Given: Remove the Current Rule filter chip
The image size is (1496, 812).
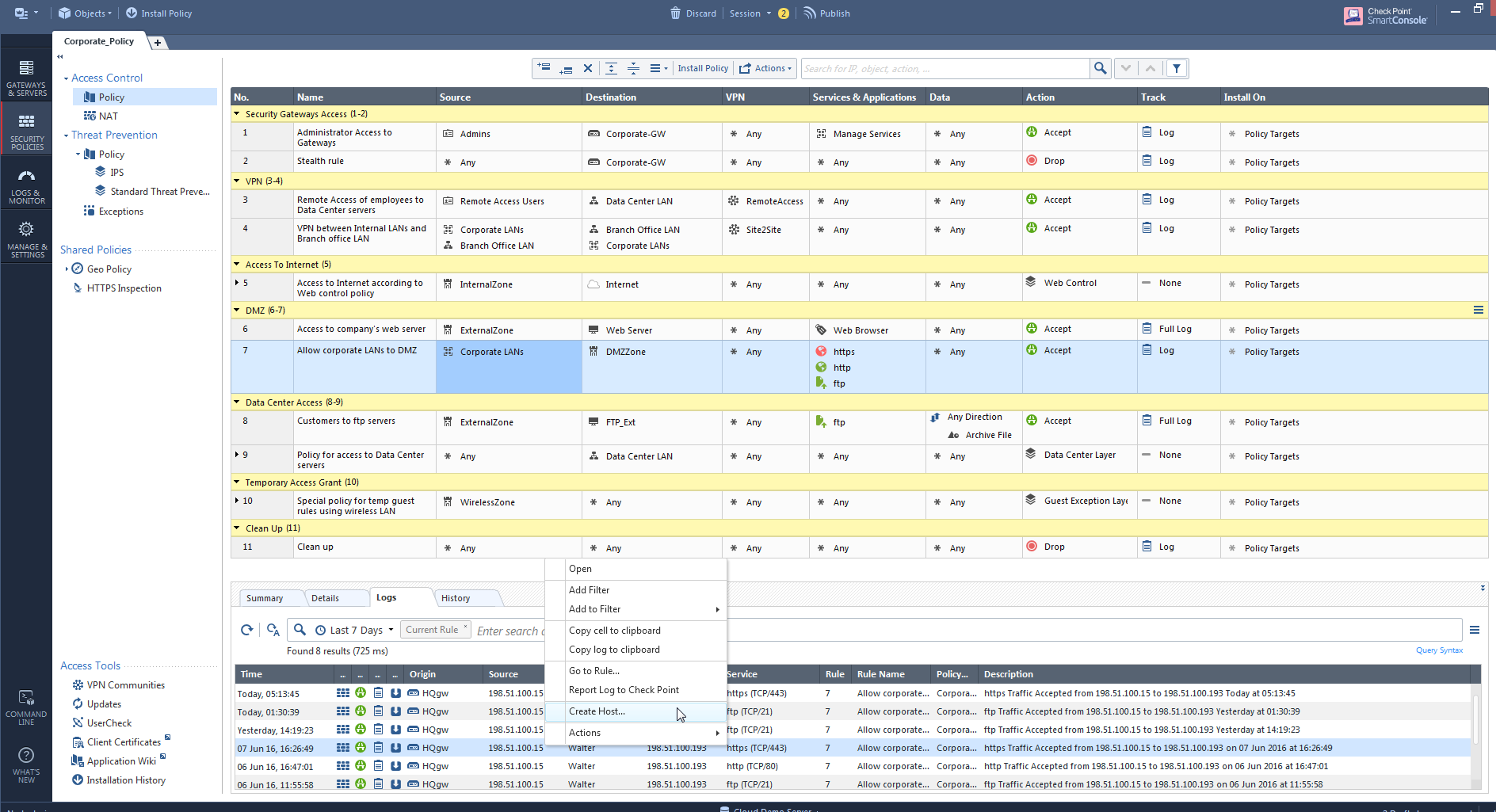Looking at the screenshot, I should point(466,627).
